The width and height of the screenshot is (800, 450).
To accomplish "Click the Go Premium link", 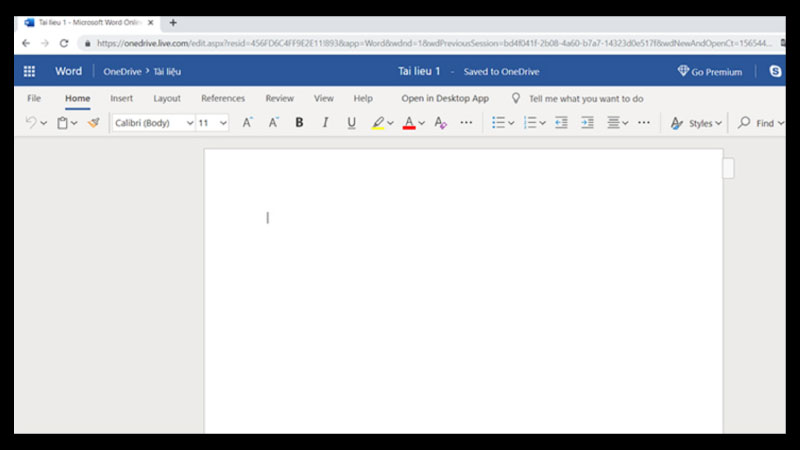I will [x=710, y=72].
